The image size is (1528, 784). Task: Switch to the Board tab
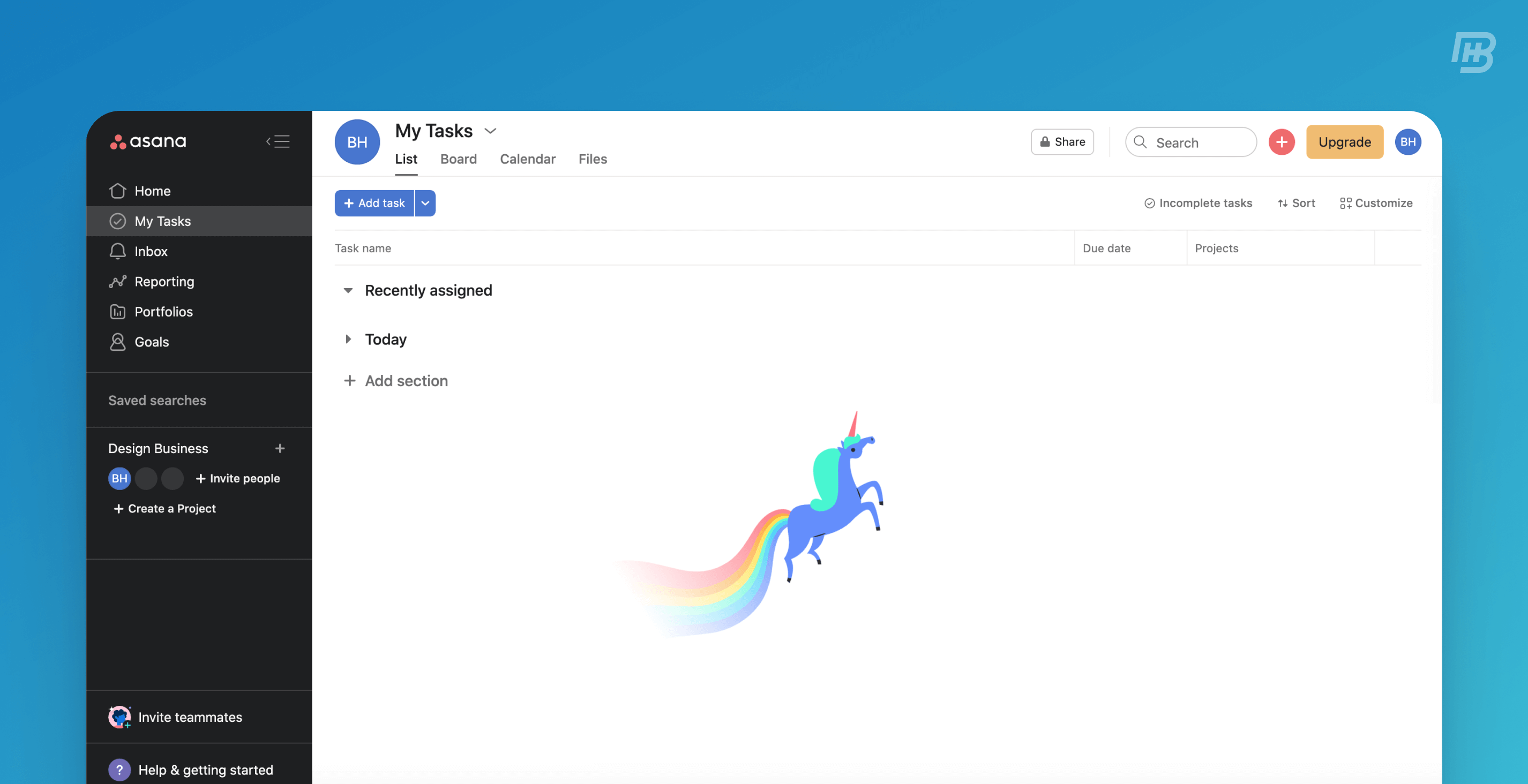459,159
